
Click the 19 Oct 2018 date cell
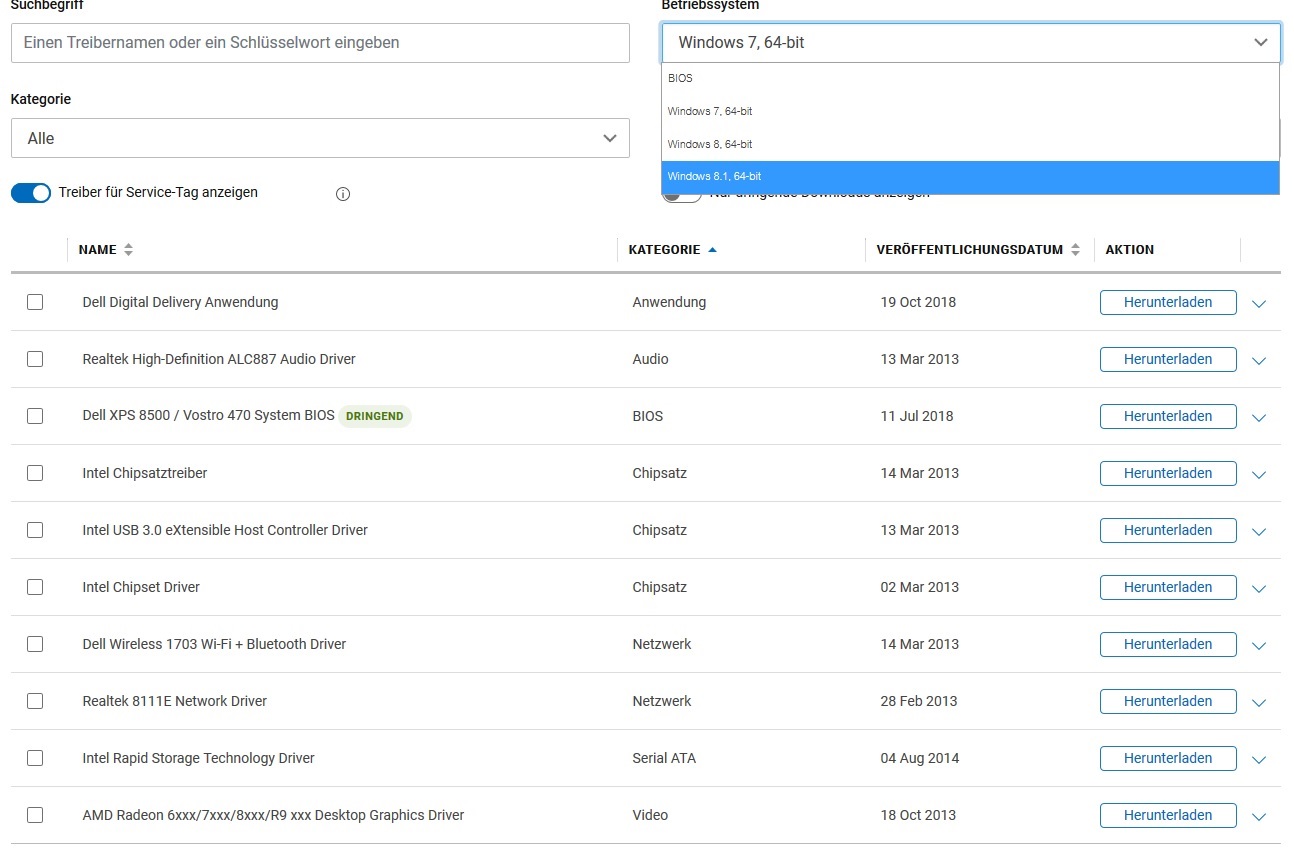coord(918,302)
